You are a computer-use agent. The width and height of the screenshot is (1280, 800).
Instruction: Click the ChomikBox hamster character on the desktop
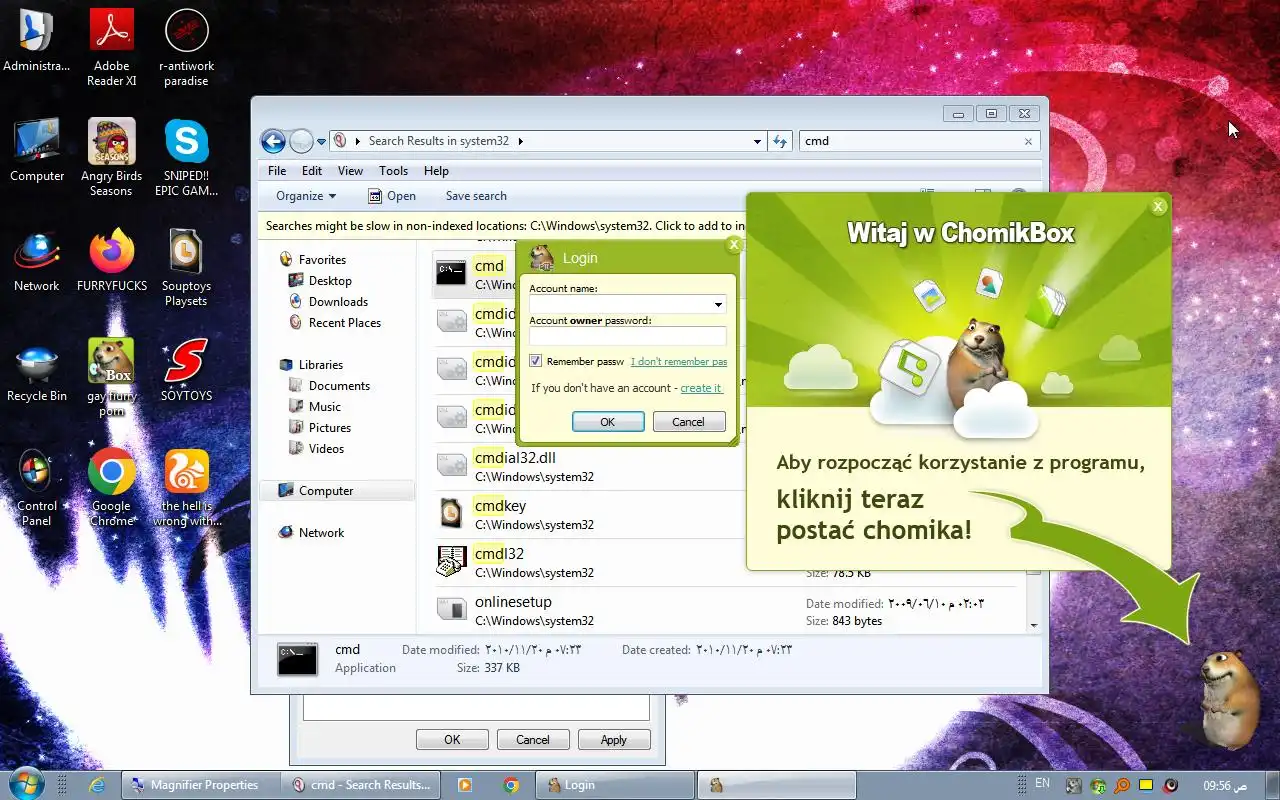click(1229, 698)
